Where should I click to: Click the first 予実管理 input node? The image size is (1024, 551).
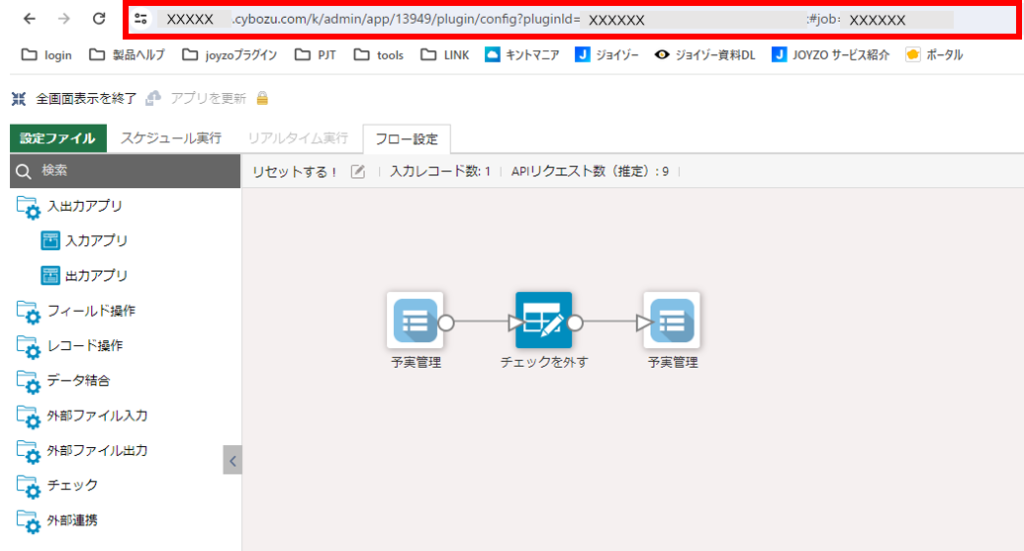(x=415, y=320)
